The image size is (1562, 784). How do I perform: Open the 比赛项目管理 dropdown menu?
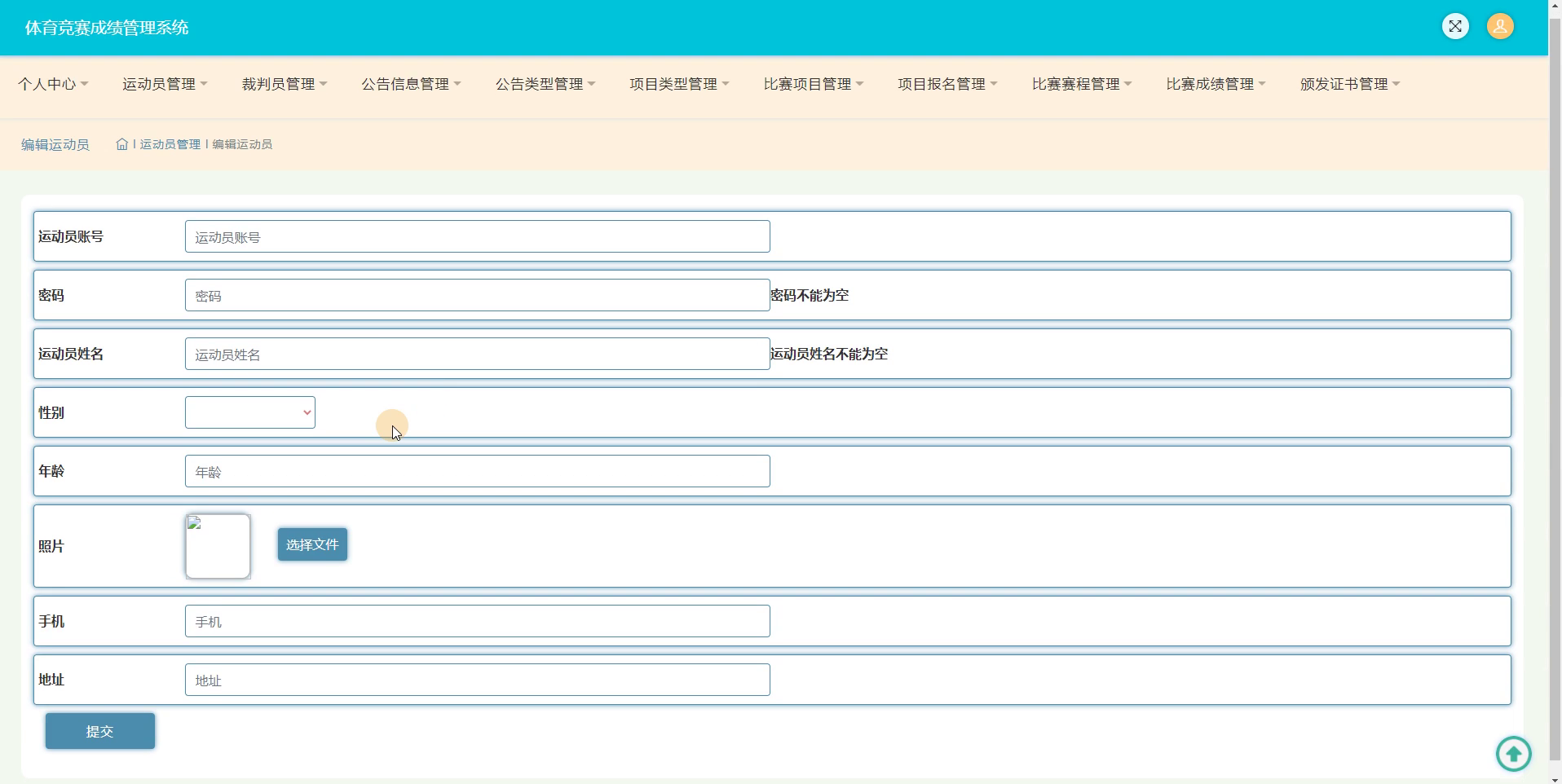point(814,84)
